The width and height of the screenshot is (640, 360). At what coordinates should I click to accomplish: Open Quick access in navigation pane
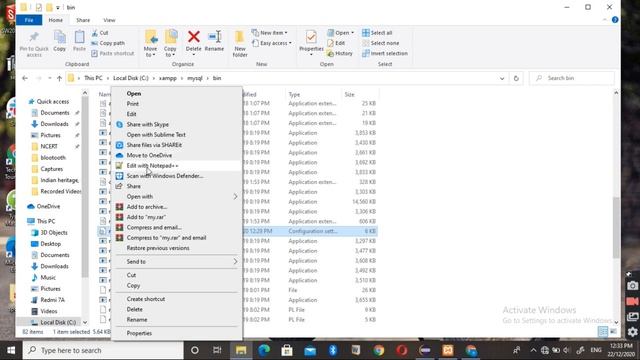pyautogui.click(x=53, y=102)
